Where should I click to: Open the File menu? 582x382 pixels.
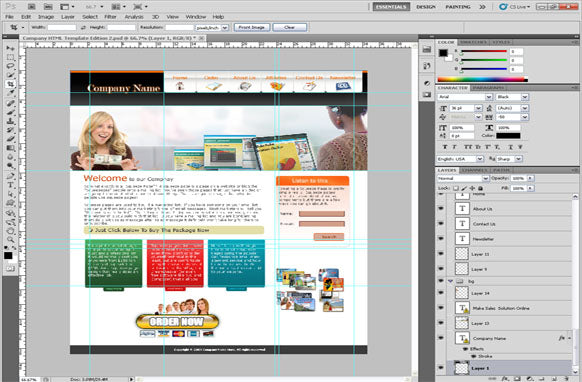(x=9, y=17)
